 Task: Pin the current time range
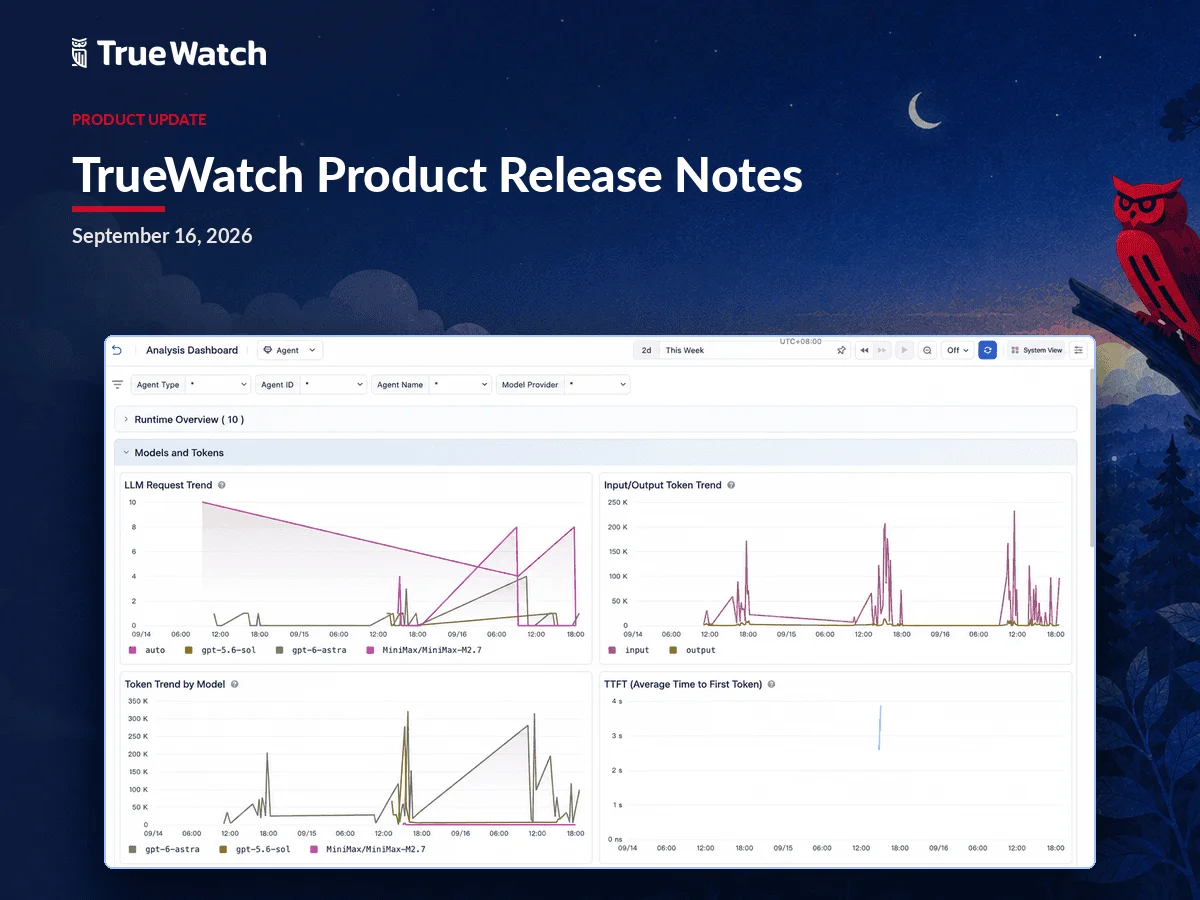[x=841, y=350]
